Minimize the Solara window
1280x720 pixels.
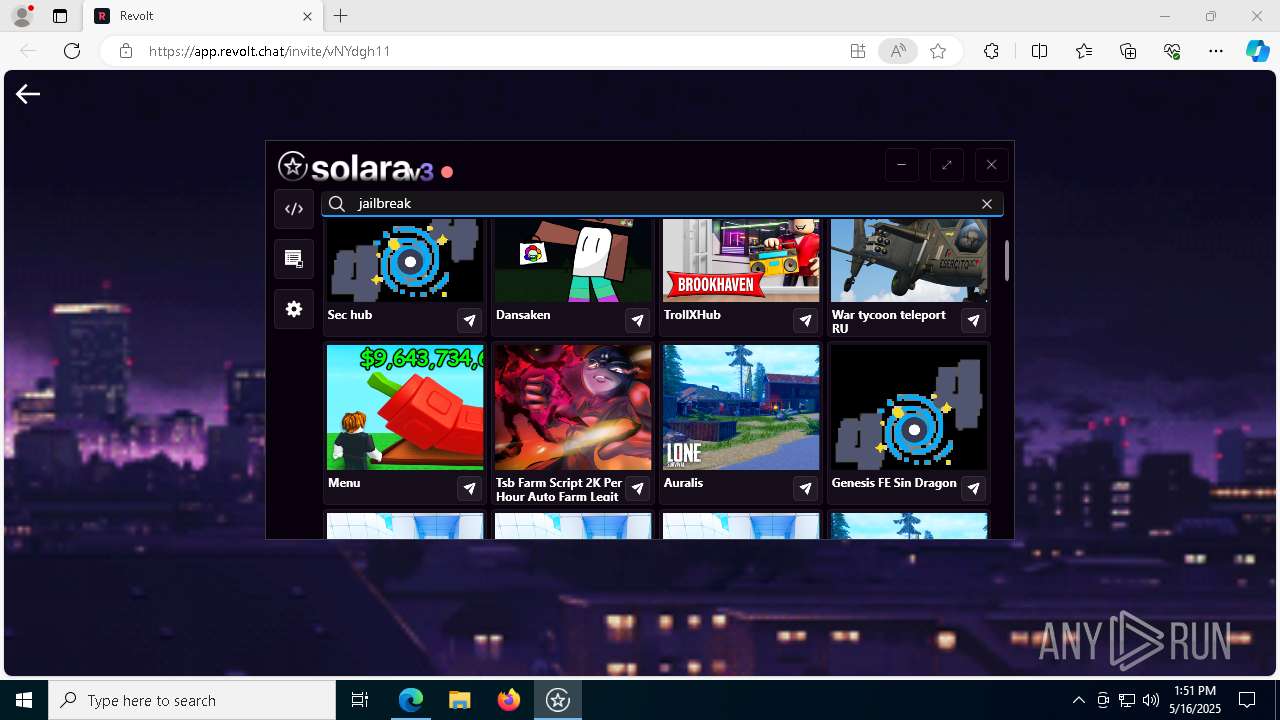click(901, 165)
